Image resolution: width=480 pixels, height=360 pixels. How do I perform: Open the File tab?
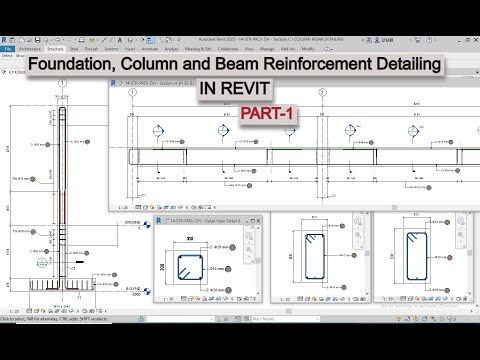pyautogui.click(x=8, y=49)
